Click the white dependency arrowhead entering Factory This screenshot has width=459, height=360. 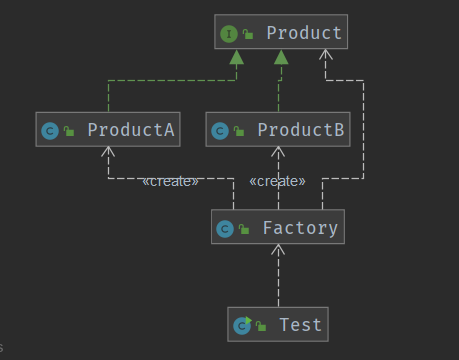pyautogui.click(x=278, y=250)
